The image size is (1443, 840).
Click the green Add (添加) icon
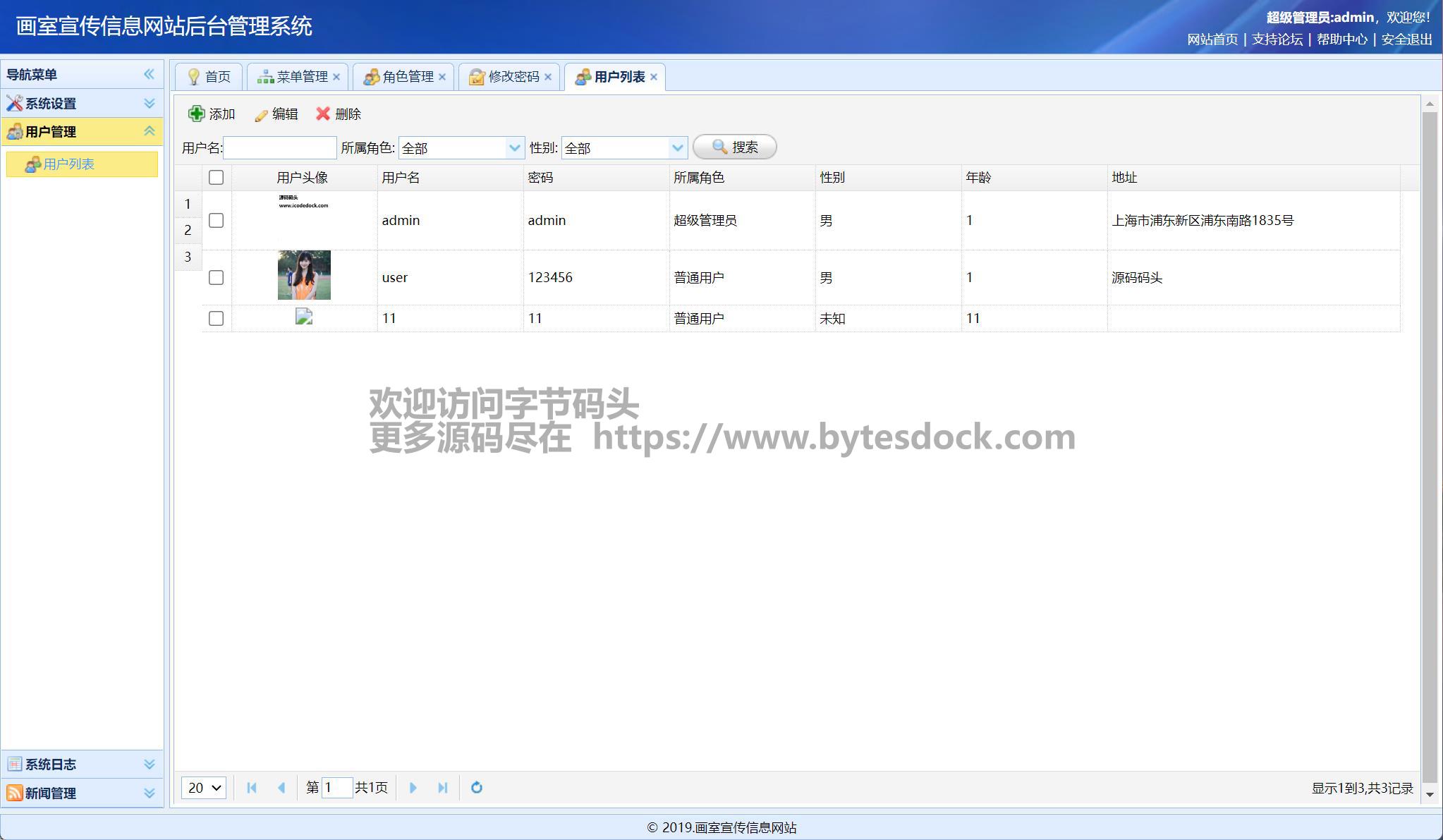pos(196,114)
